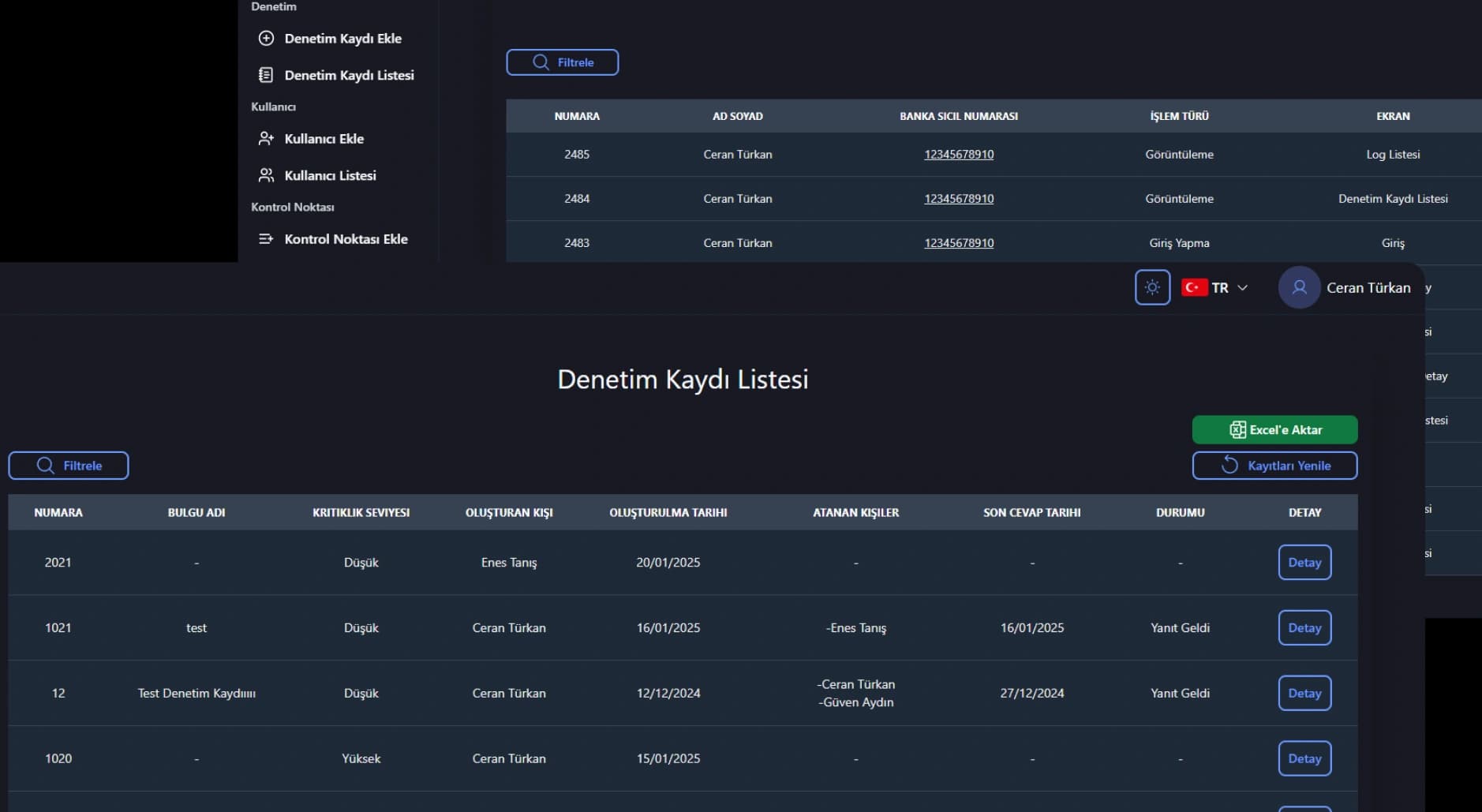Click the icon beside Kontrol Noktası Ekle
Screen dimensions: 1482x812
pyautogui.click(x=266, y=239)
